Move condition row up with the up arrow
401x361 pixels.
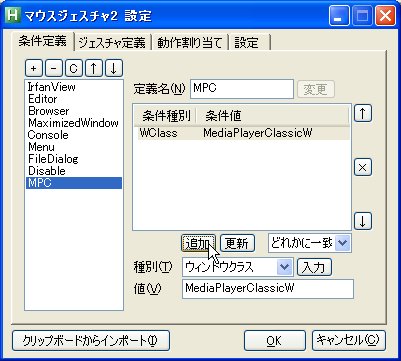coord(363,114)
